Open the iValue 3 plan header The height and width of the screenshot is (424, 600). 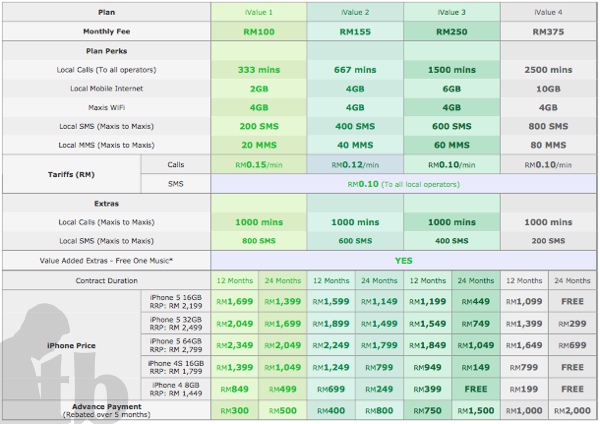452,12
